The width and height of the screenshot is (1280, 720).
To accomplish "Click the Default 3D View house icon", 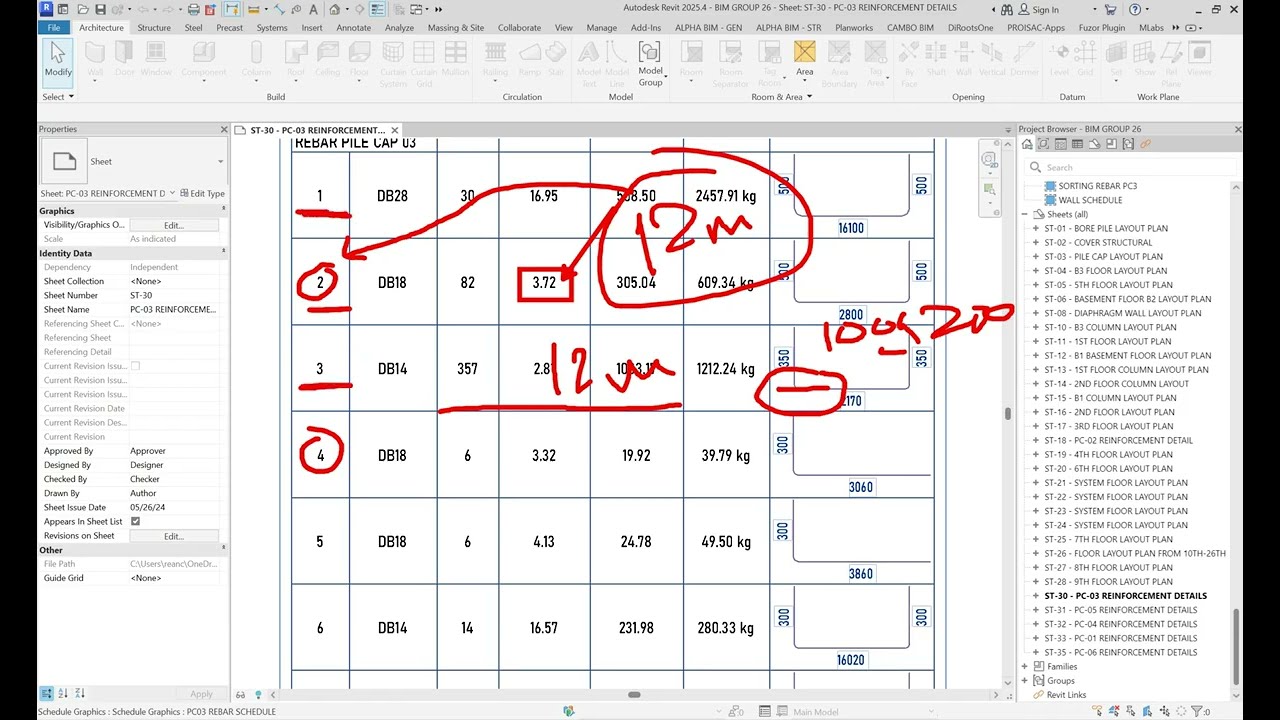I will coord(335,9).
